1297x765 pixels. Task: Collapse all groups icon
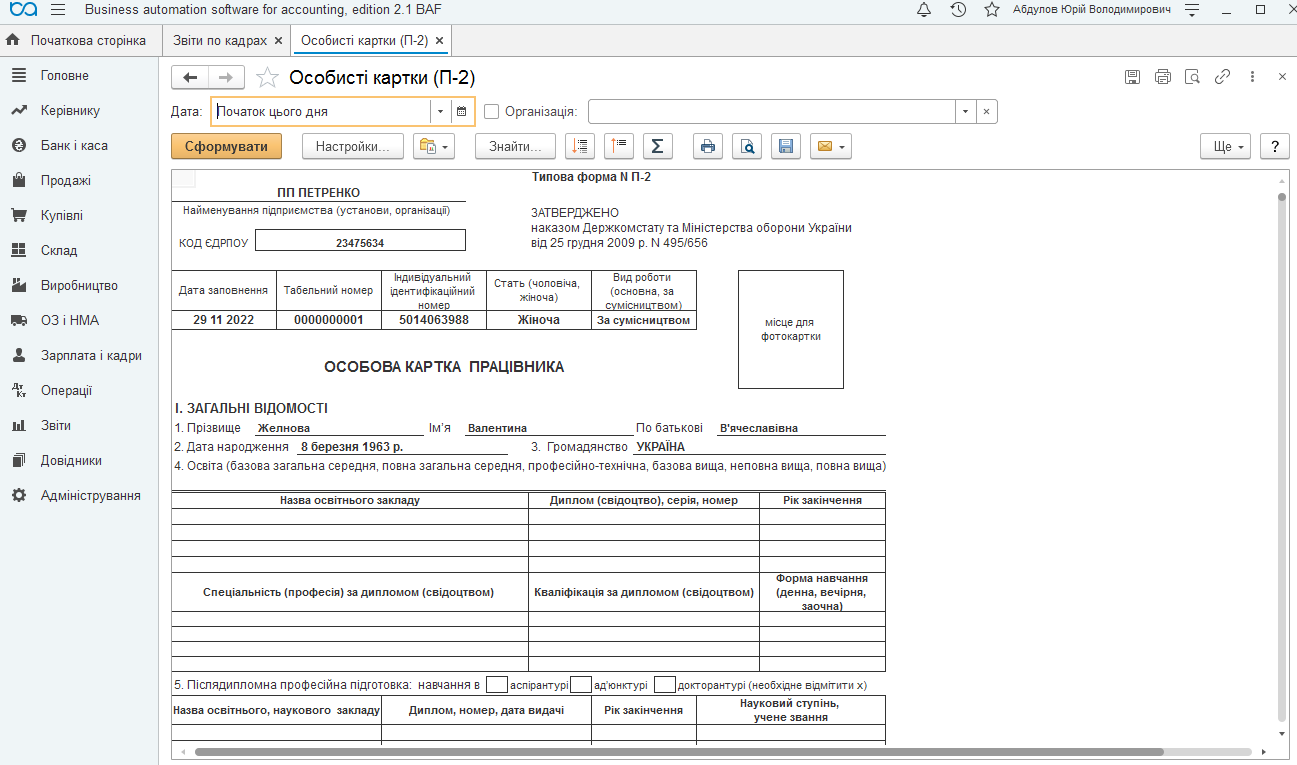click(x=619, y=146)
